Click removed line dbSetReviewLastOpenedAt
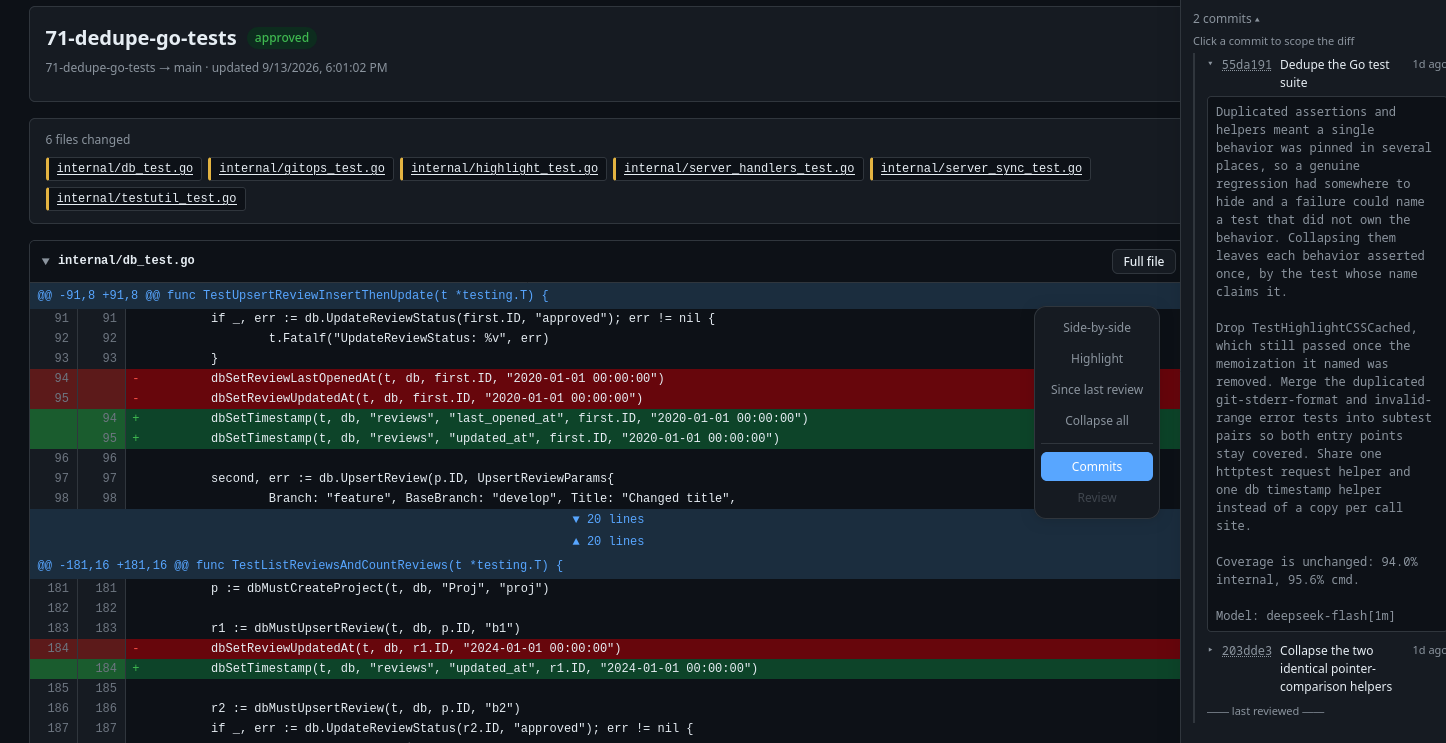The height and width of the screenshot is (743, 1446). [x=604, y=379]
